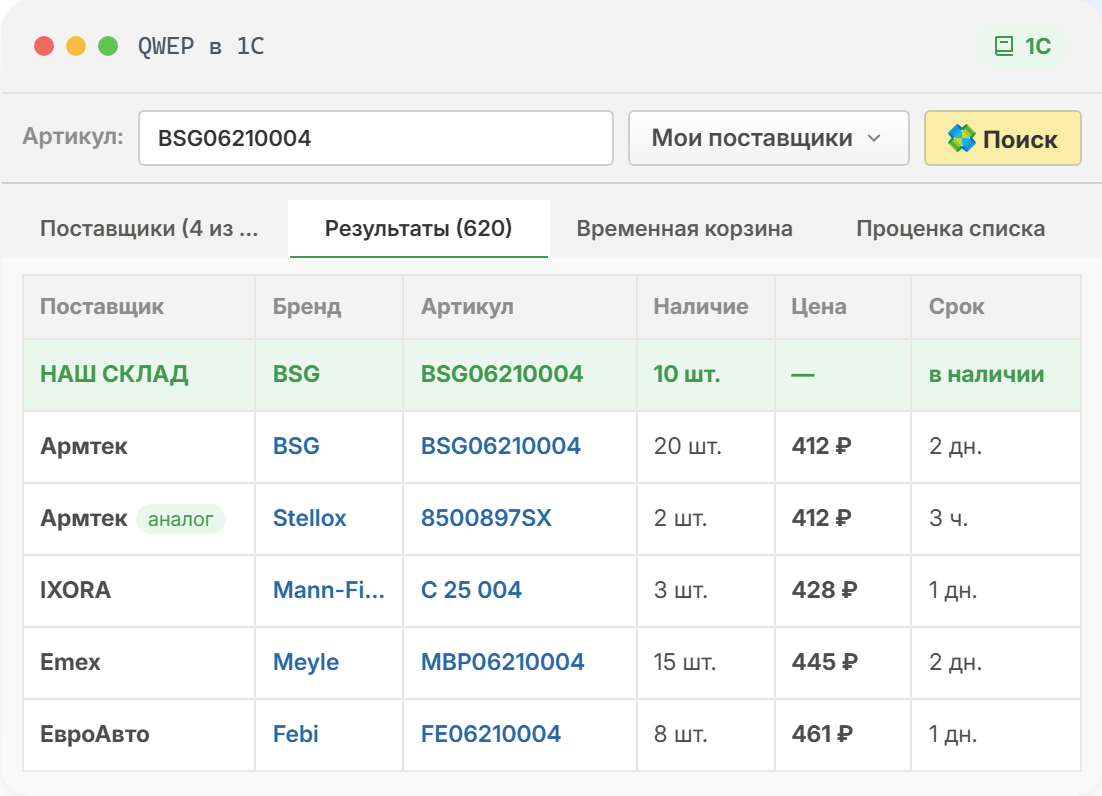The width and height of the screenshot is (1102, 796).
Task: Click the green maximize window dot
Action: [x=108, y=46]
